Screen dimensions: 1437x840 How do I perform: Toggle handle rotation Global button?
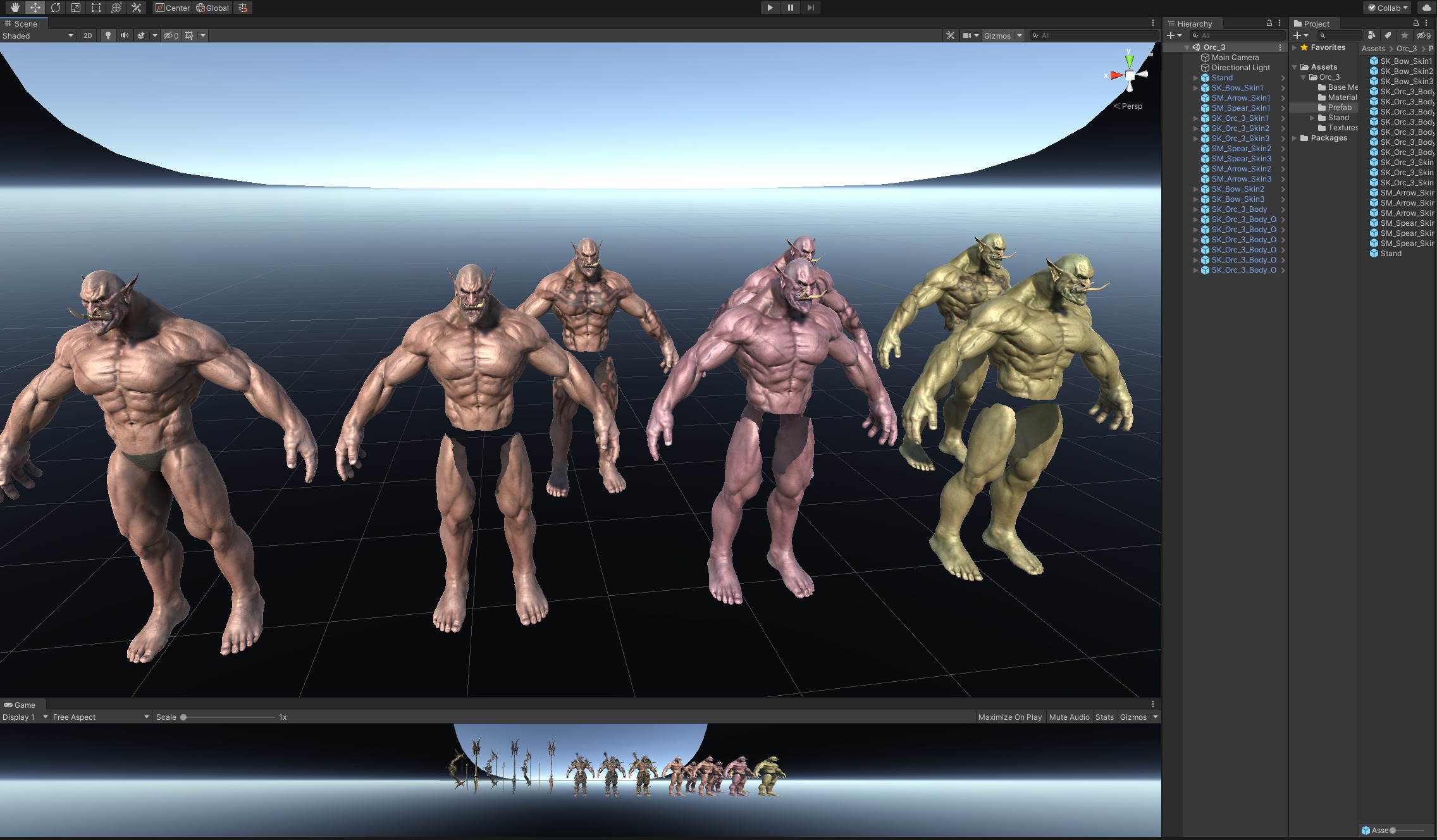point(213,8)
